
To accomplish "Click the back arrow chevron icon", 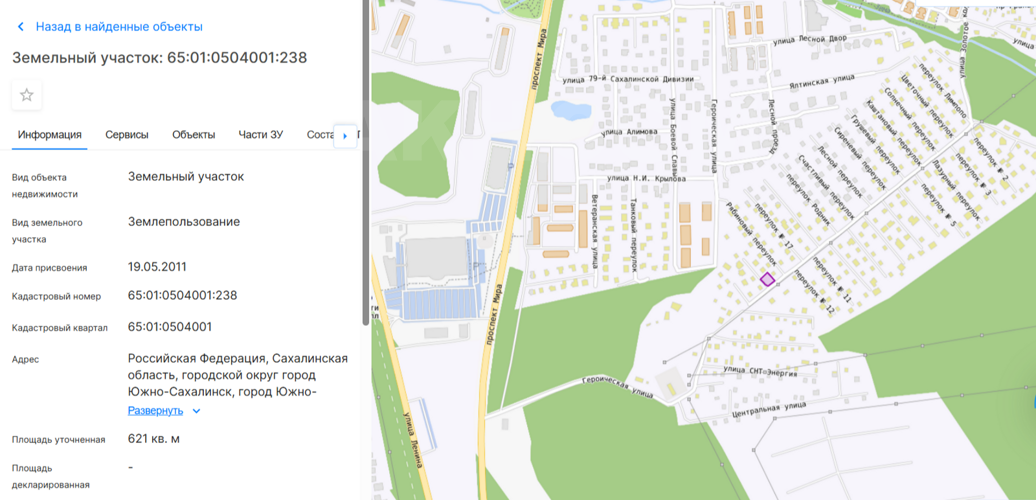I will [x=21, y=27].
